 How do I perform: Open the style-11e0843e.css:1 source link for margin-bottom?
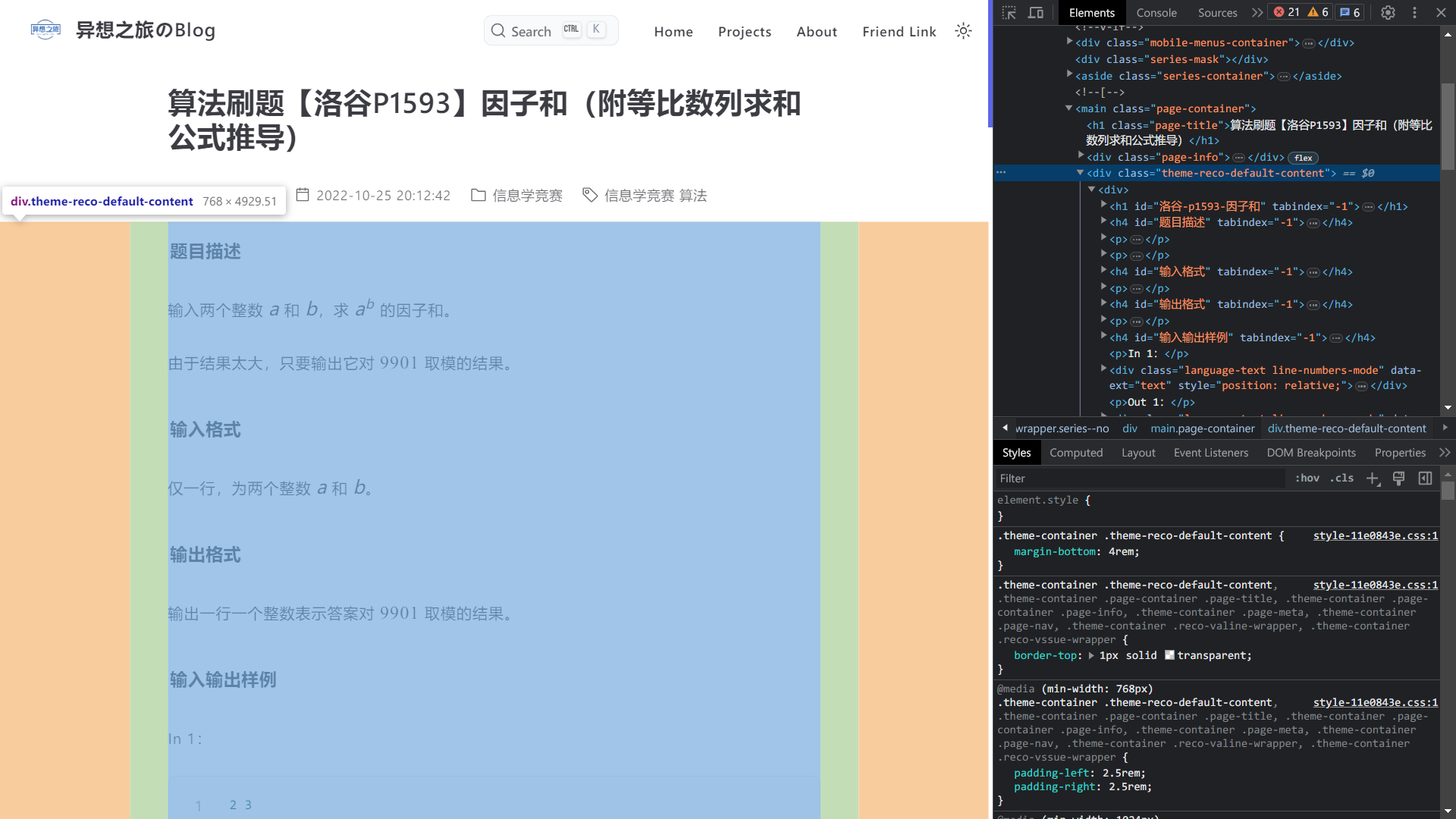[1375, 536]
